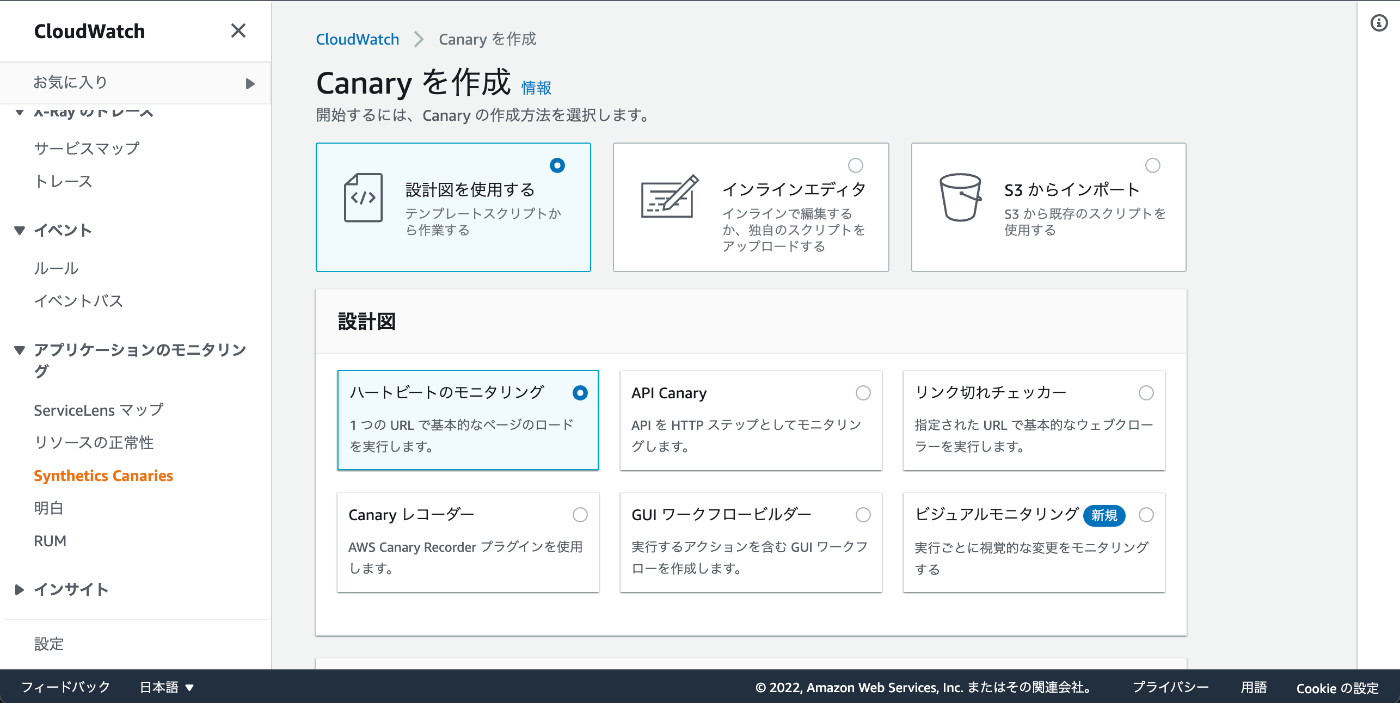Open ルール in the sidebar
The height and width of the screenshot is (703, 1400).
tap(56, 268)
